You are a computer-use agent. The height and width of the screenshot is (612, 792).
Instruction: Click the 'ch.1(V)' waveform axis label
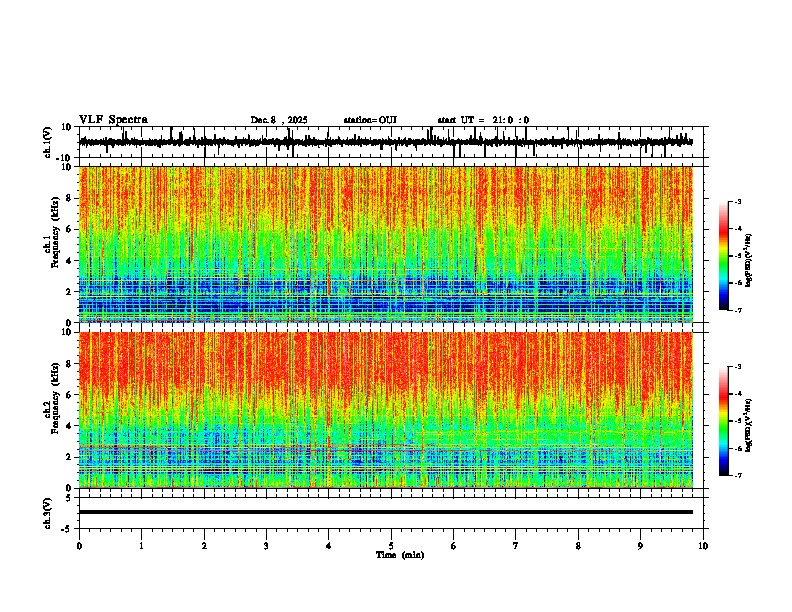click(x=48, y=142)
